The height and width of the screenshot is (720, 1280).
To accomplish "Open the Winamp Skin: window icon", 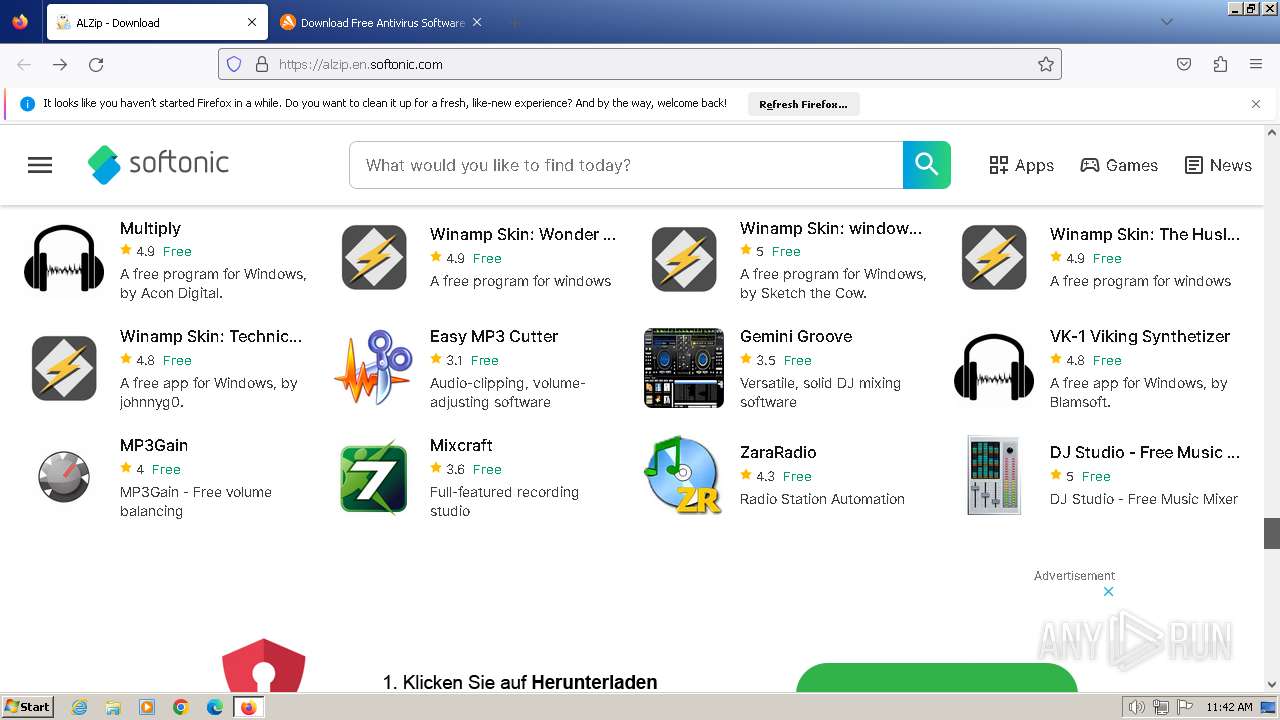I will tap(684, 258).
